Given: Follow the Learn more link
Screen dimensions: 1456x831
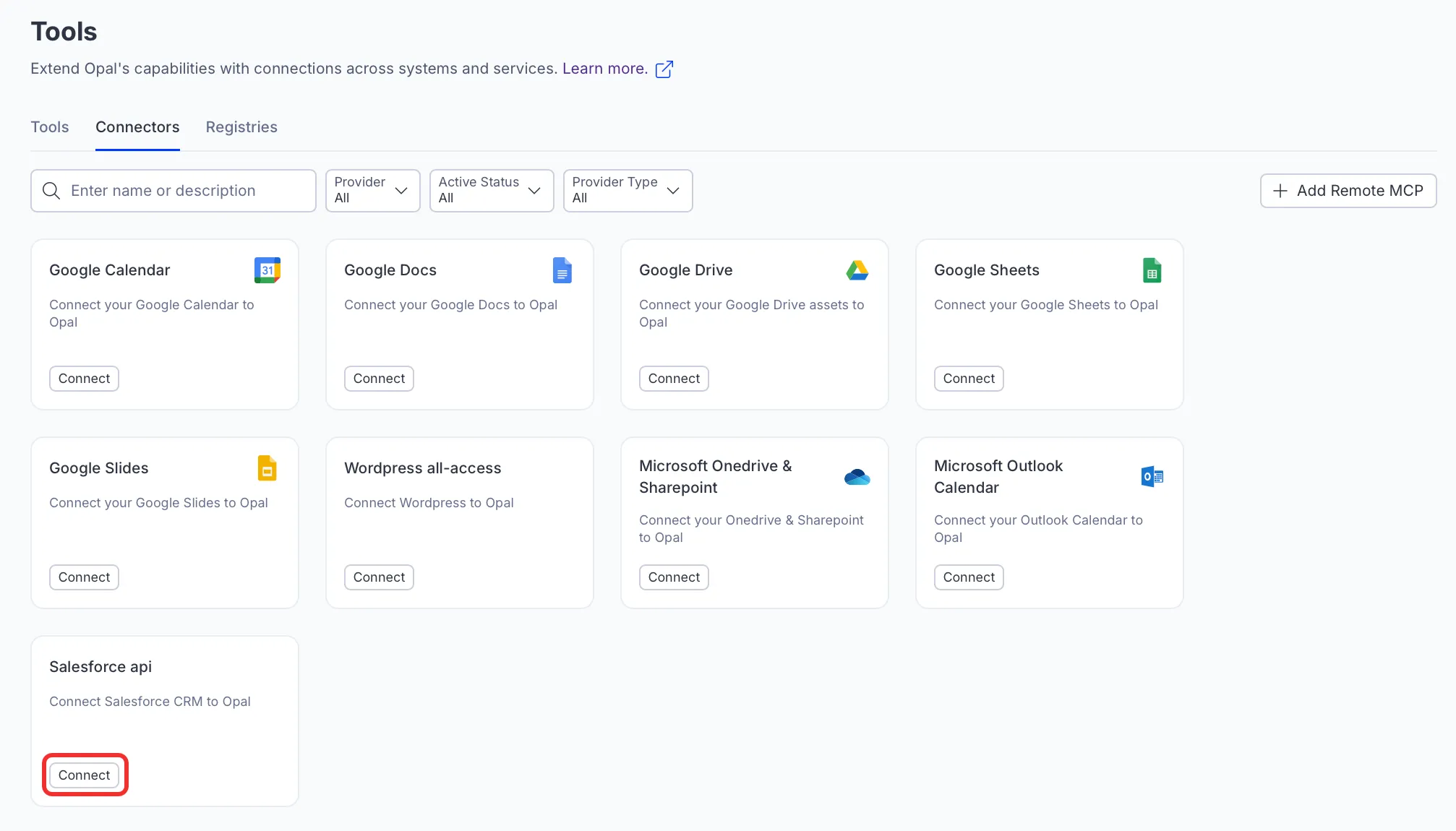Looking at the screenshot, I should point(605,69).
